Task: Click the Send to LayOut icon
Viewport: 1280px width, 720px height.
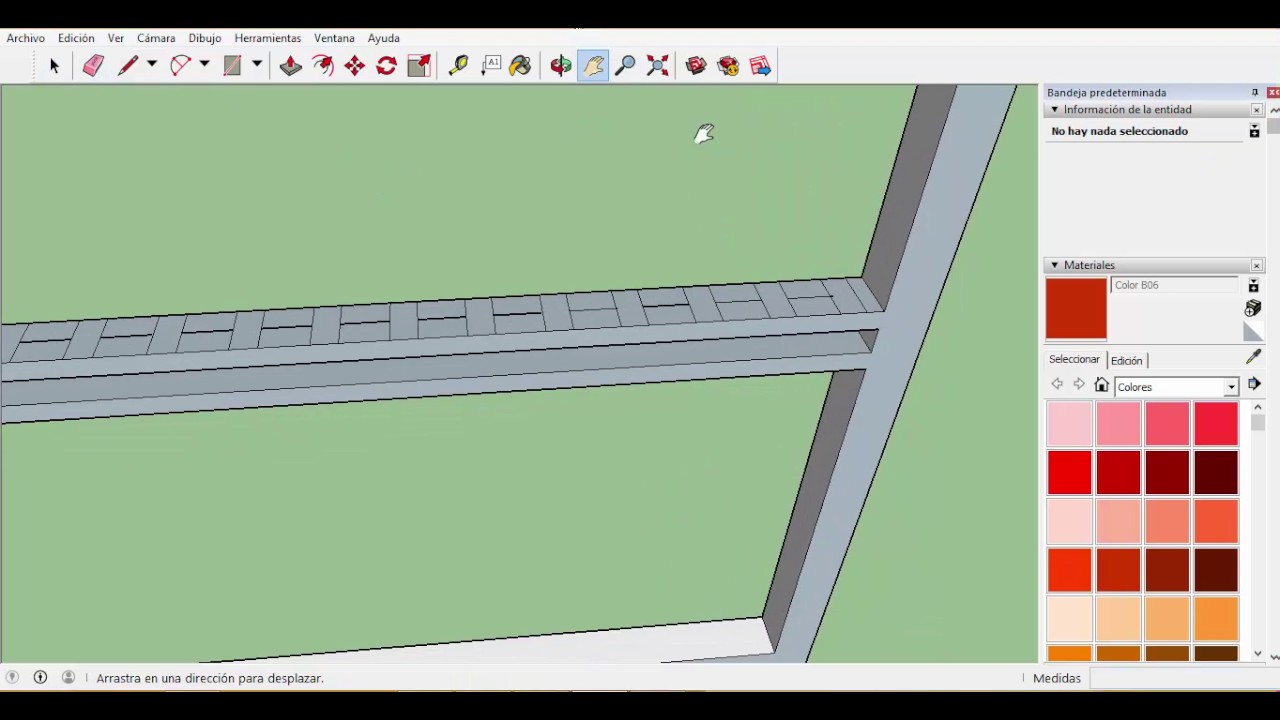Action: point(760,66)
